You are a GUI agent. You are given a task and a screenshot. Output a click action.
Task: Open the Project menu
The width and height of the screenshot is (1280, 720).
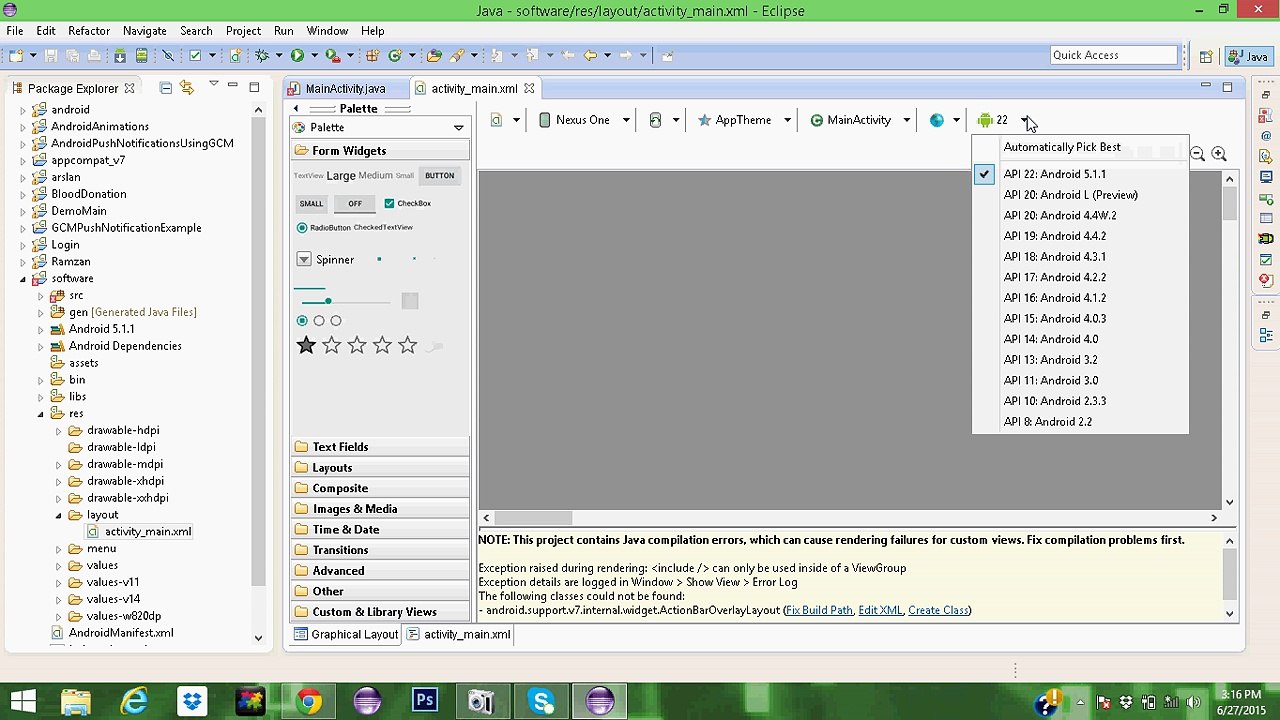pyautogui.click(x=243, y=31)
